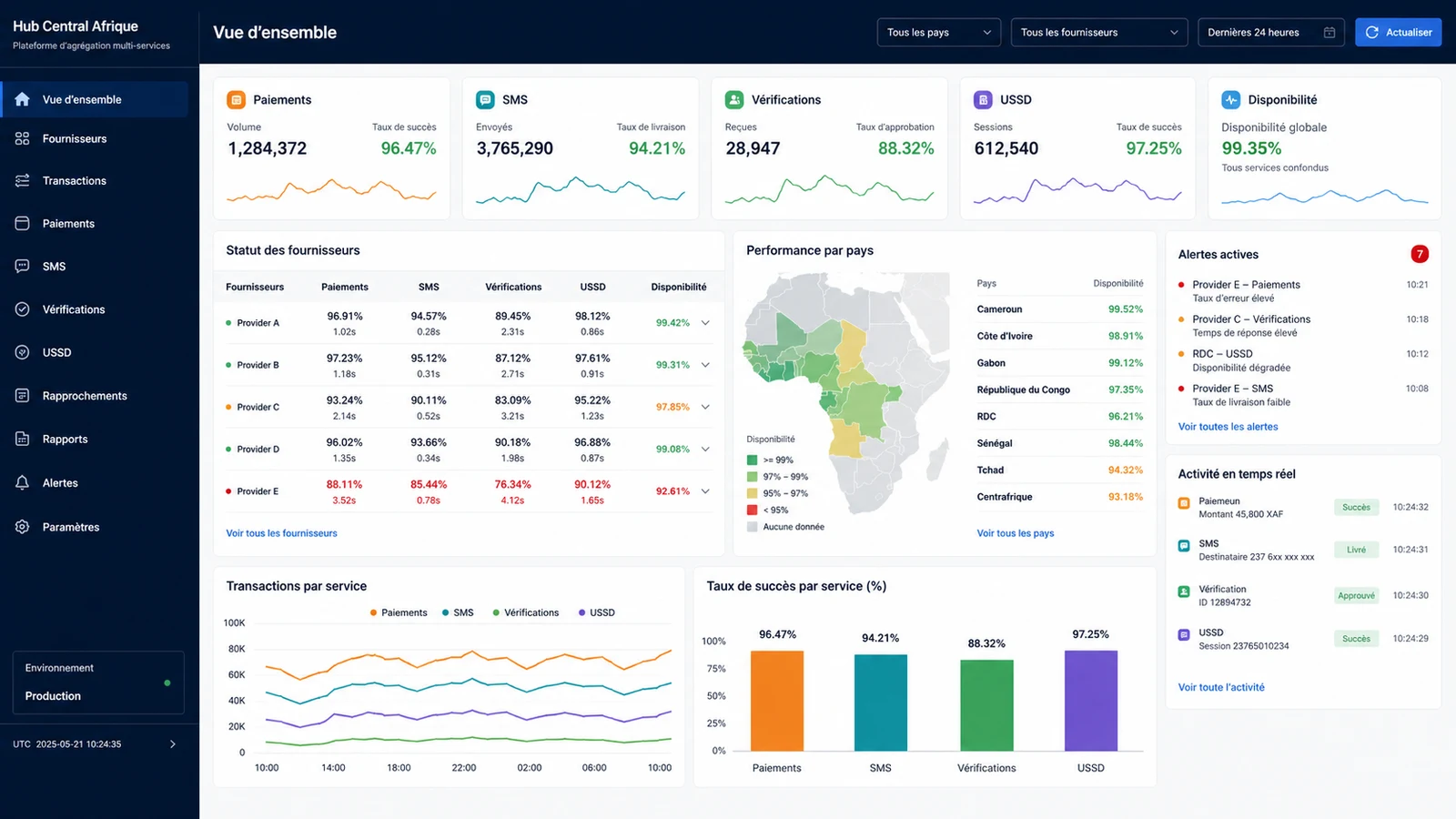This screenshot has width=1456, height=819.
Task: Click Voir toutes les alertes link
Action: click(1228, 427)
